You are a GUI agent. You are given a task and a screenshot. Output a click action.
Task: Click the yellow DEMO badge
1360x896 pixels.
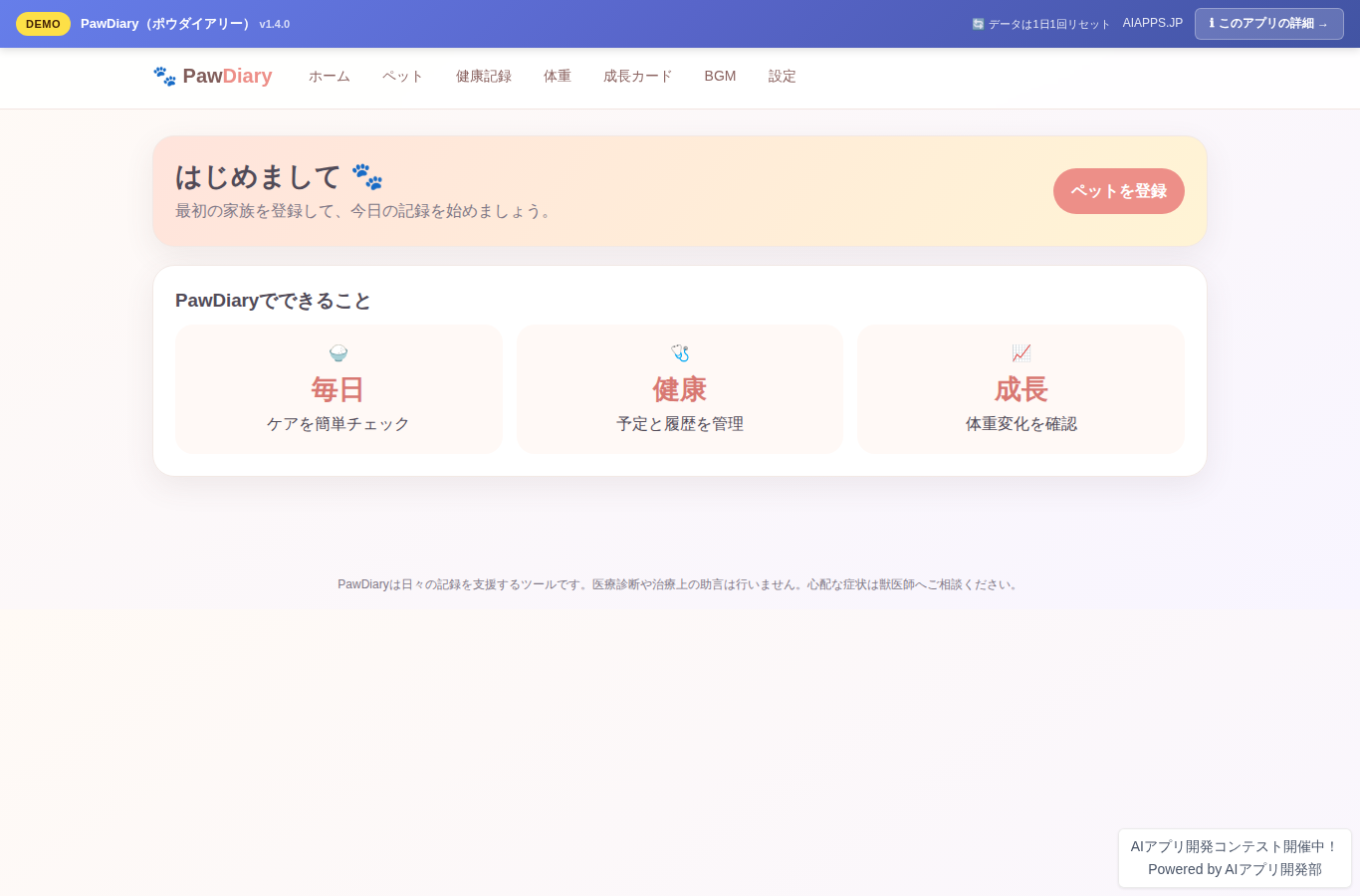click(43, 24)
